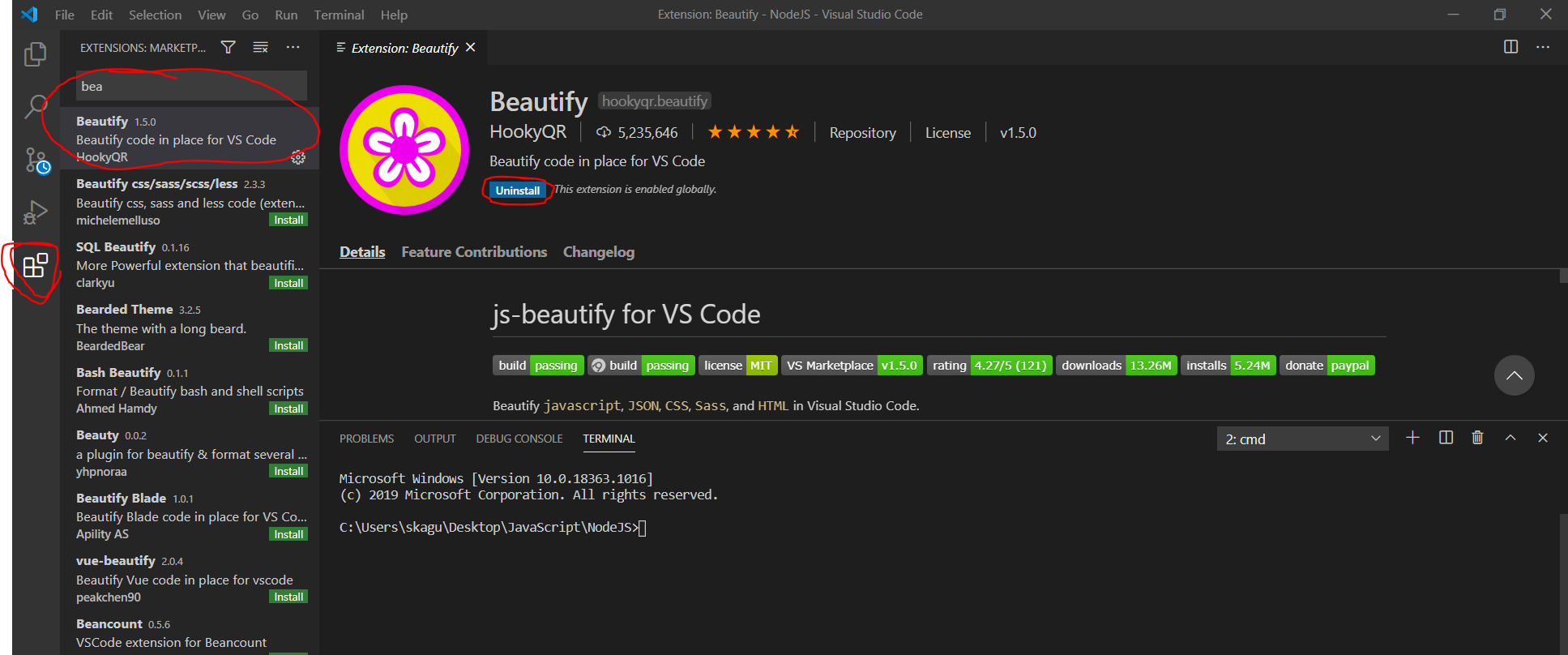Install the Bearded Theme extension
1568x655 pixels.
[288, 345]
